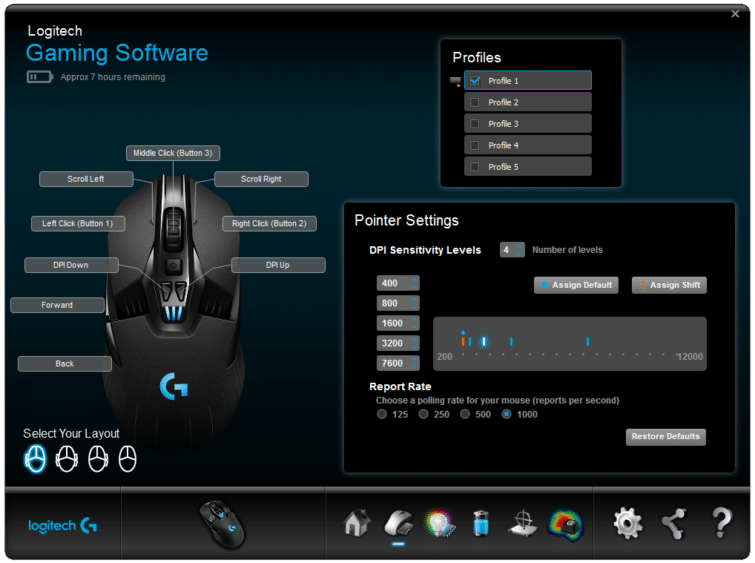The height and width of the screenshot is (563, 755).
Task: Select the fourth mouse layout icon
Action: (x=128, y=458)
